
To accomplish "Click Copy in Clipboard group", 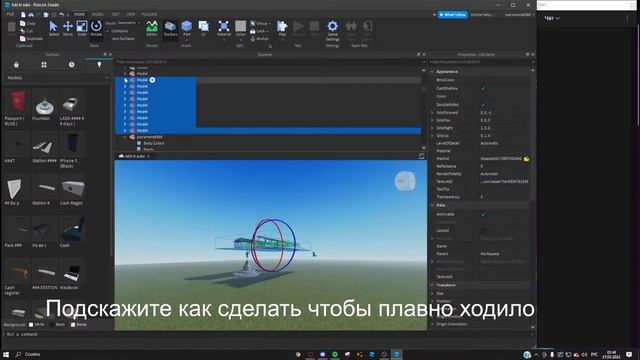I will [28, 24].
